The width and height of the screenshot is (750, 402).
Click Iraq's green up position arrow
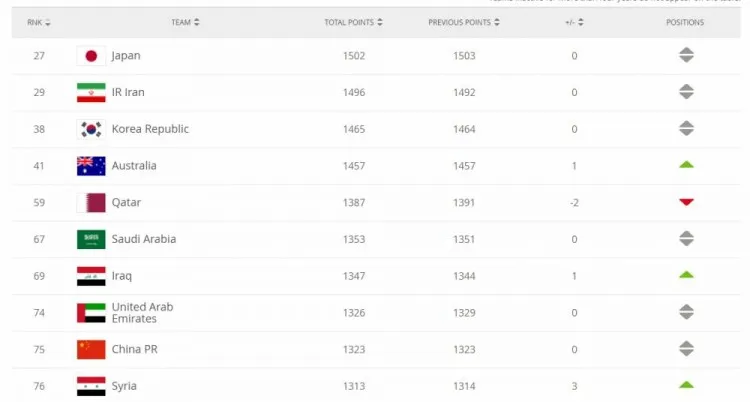(x=686, y=275)
